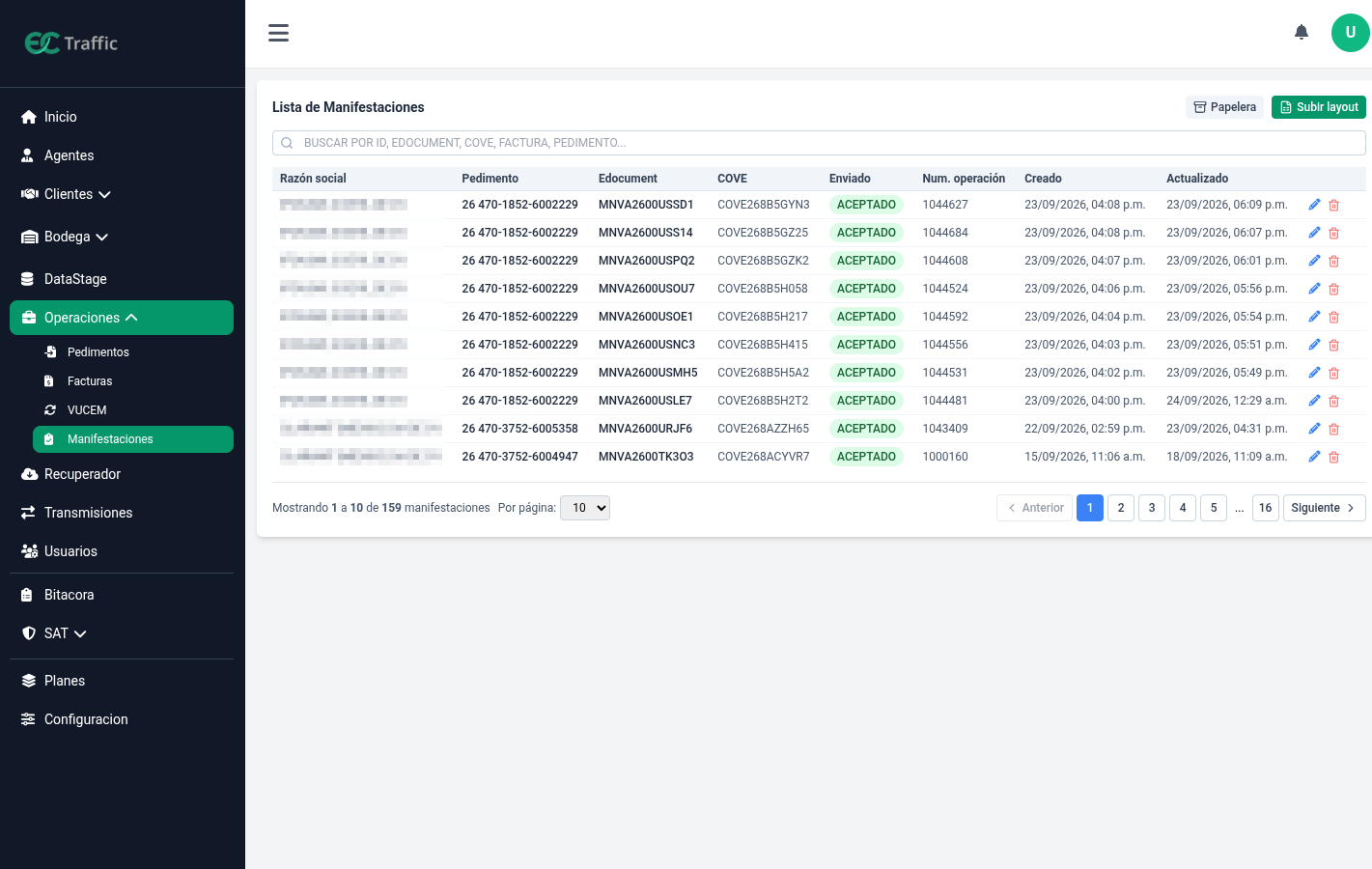Edit the MNVA2600USOE1 row
The image size is (1372, 869).
(1314, 317)
